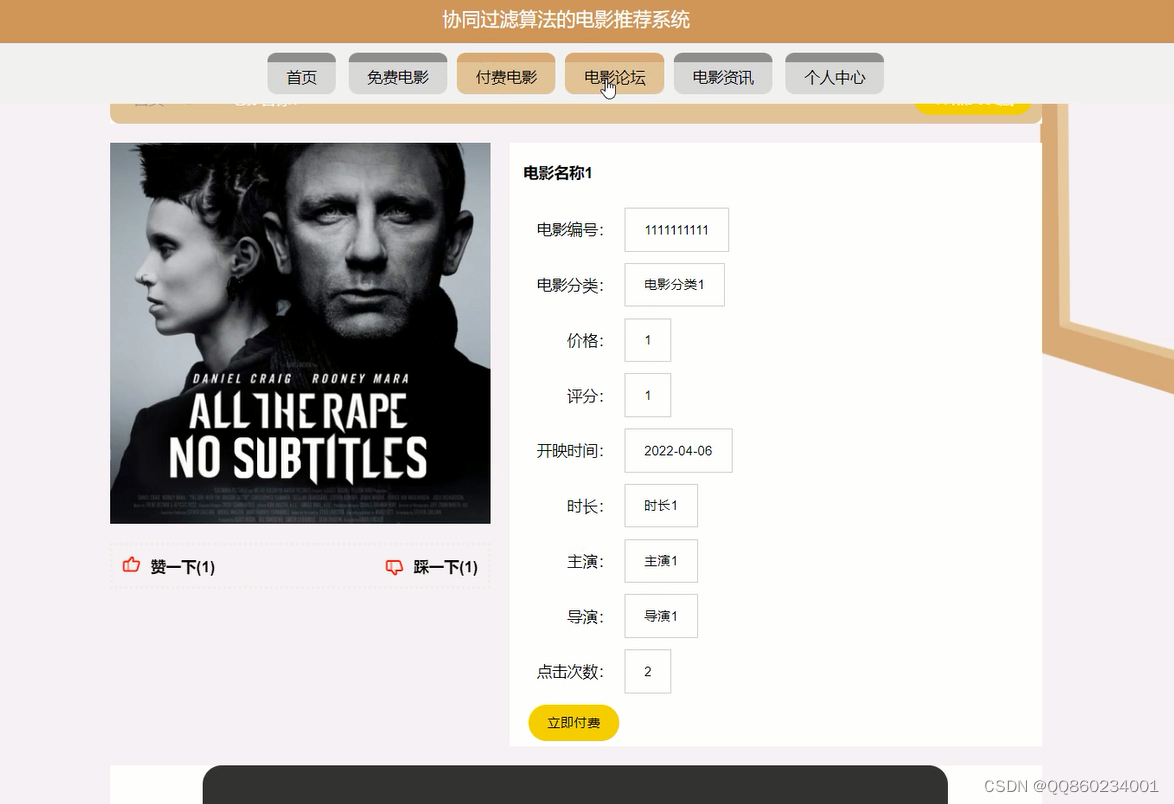Screen dimensions: 1174x804
Task: Click the 时长1 duration value
Action: 661,505
